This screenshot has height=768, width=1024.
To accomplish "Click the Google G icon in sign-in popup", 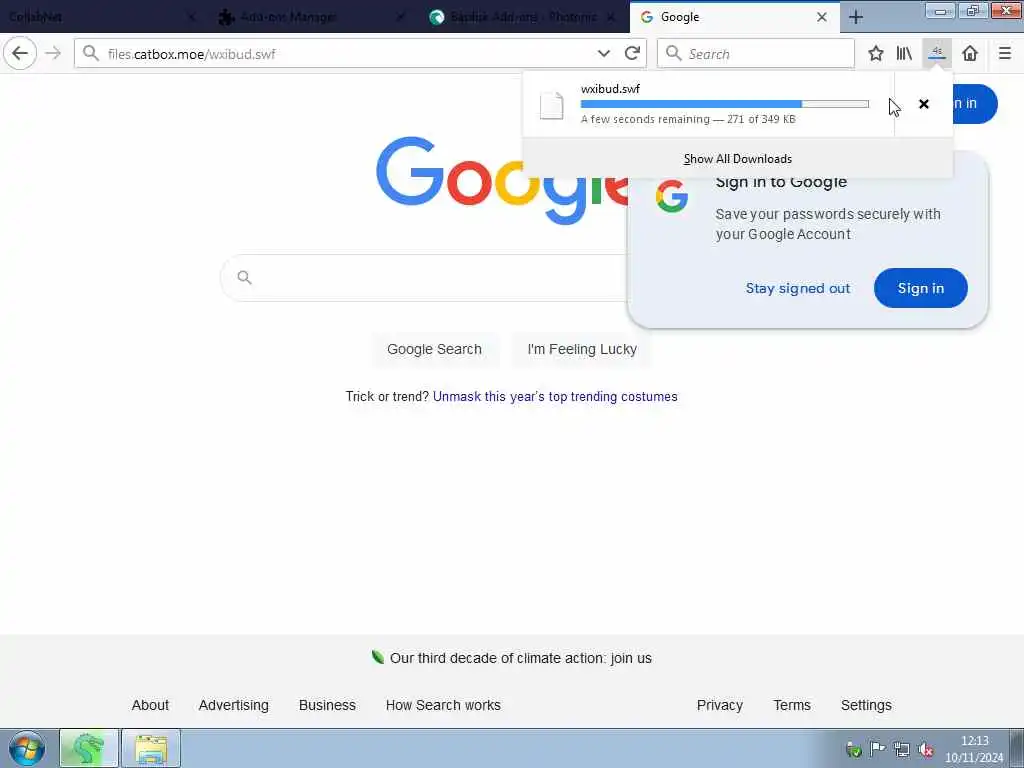I will pos(672,197).
